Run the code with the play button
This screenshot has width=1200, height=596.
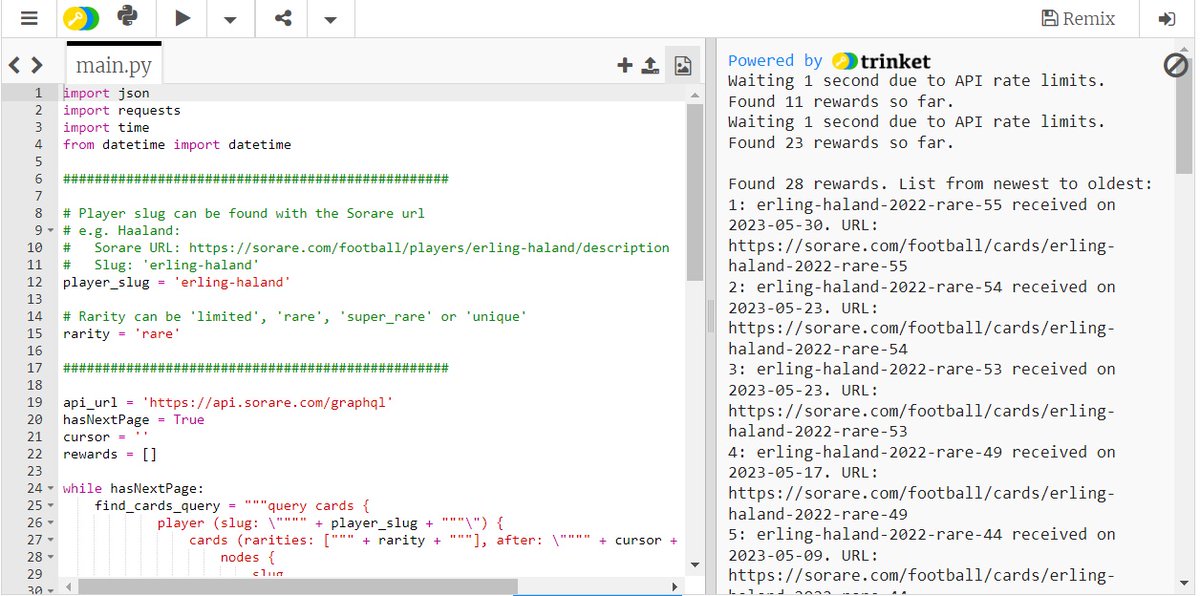click(x=182, y=18)
